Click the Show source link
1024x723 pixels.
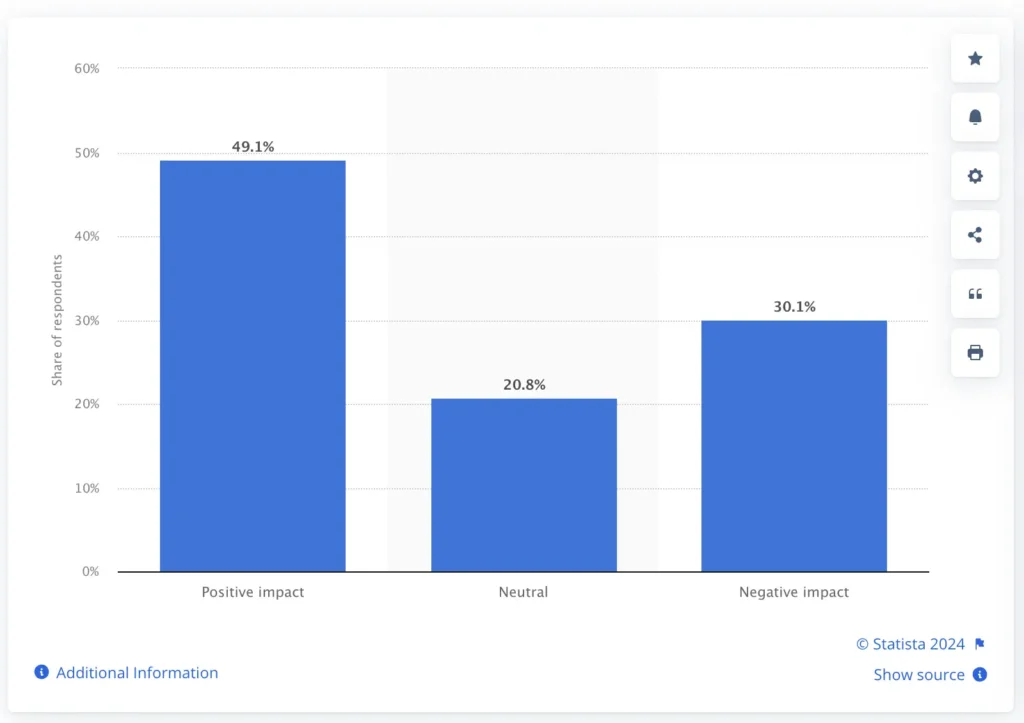919,675
